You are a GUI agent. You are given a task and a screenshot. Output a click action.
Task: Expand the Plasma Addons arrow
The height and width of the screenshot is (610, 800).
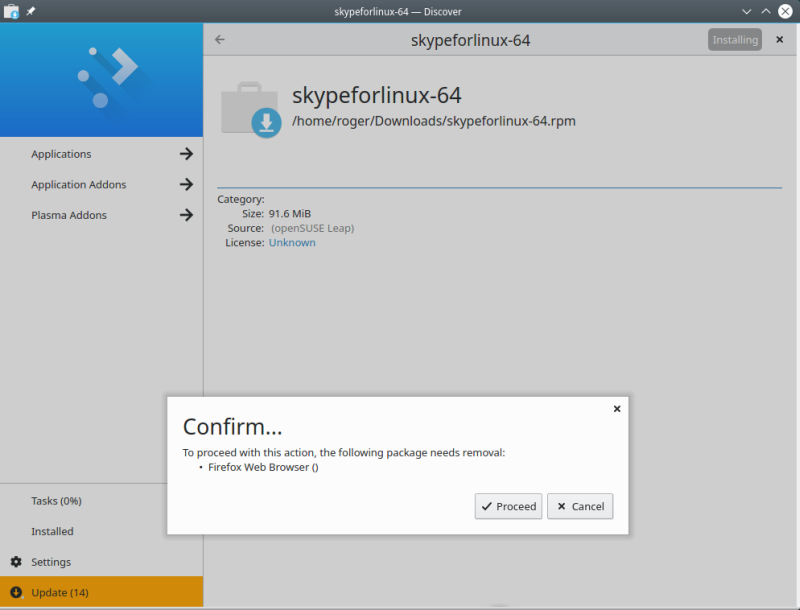(x=186, y=215)
